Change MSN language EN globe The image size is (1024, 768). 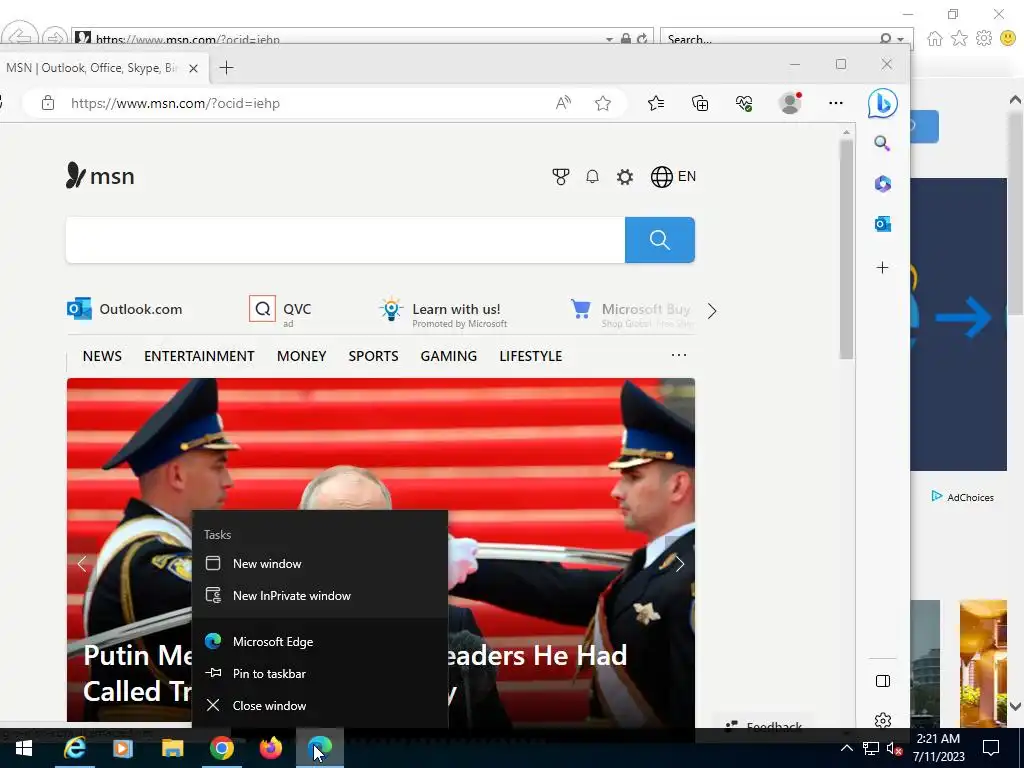point(673,177)
